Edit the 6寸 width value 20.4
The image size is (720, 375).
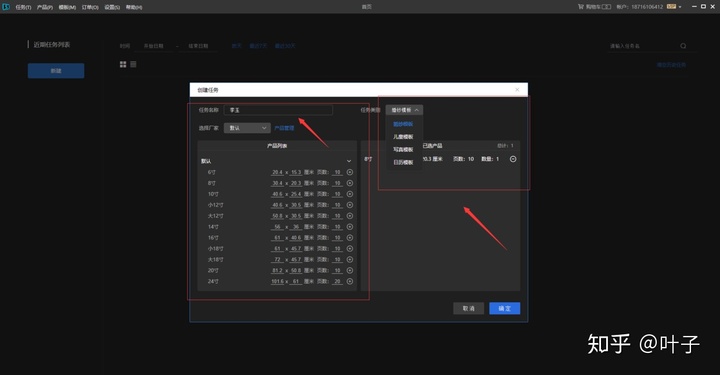[277, 172]
